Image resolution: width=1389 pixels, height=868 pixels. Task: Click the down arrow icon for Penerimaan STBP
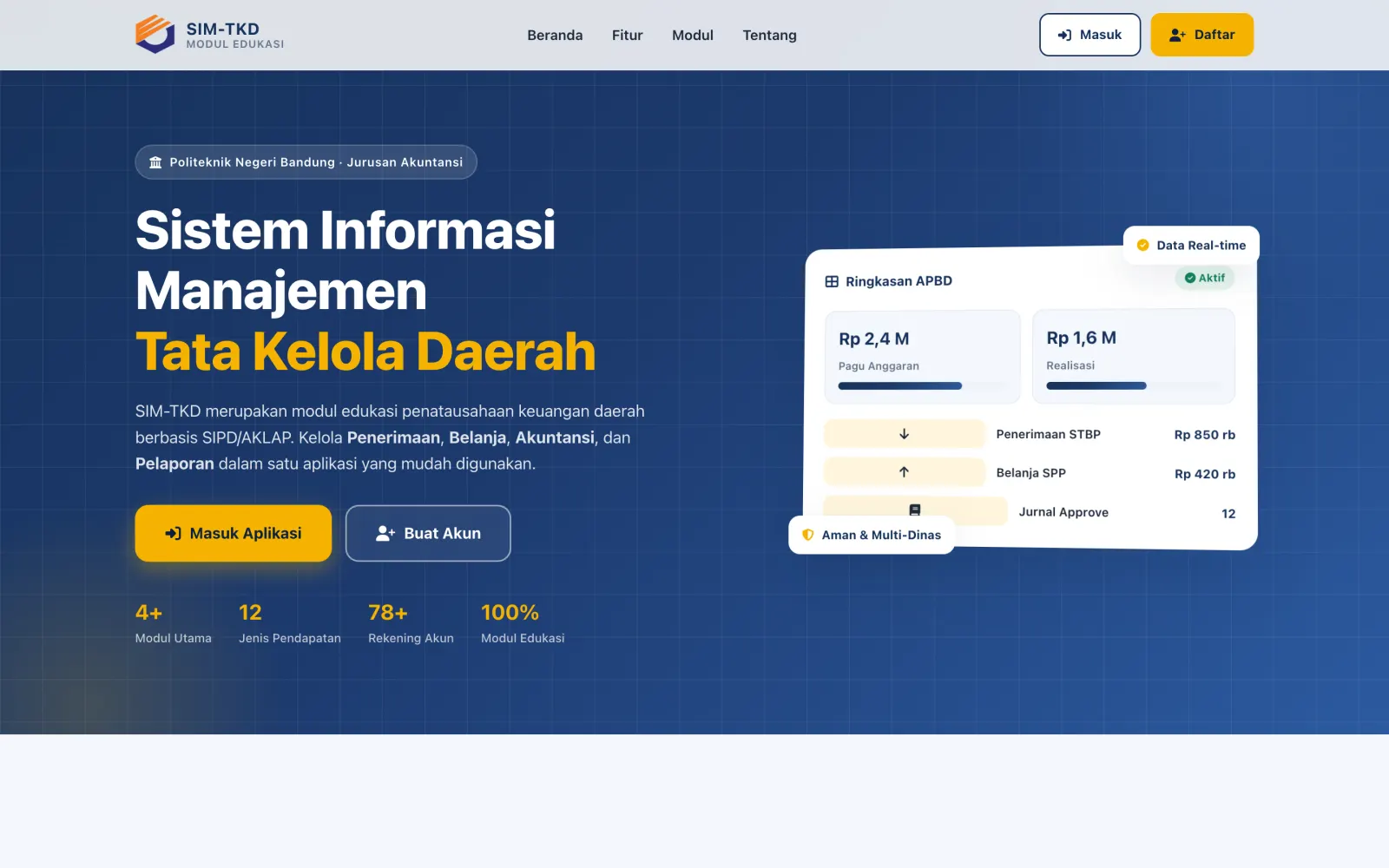(x=904, y=434)
